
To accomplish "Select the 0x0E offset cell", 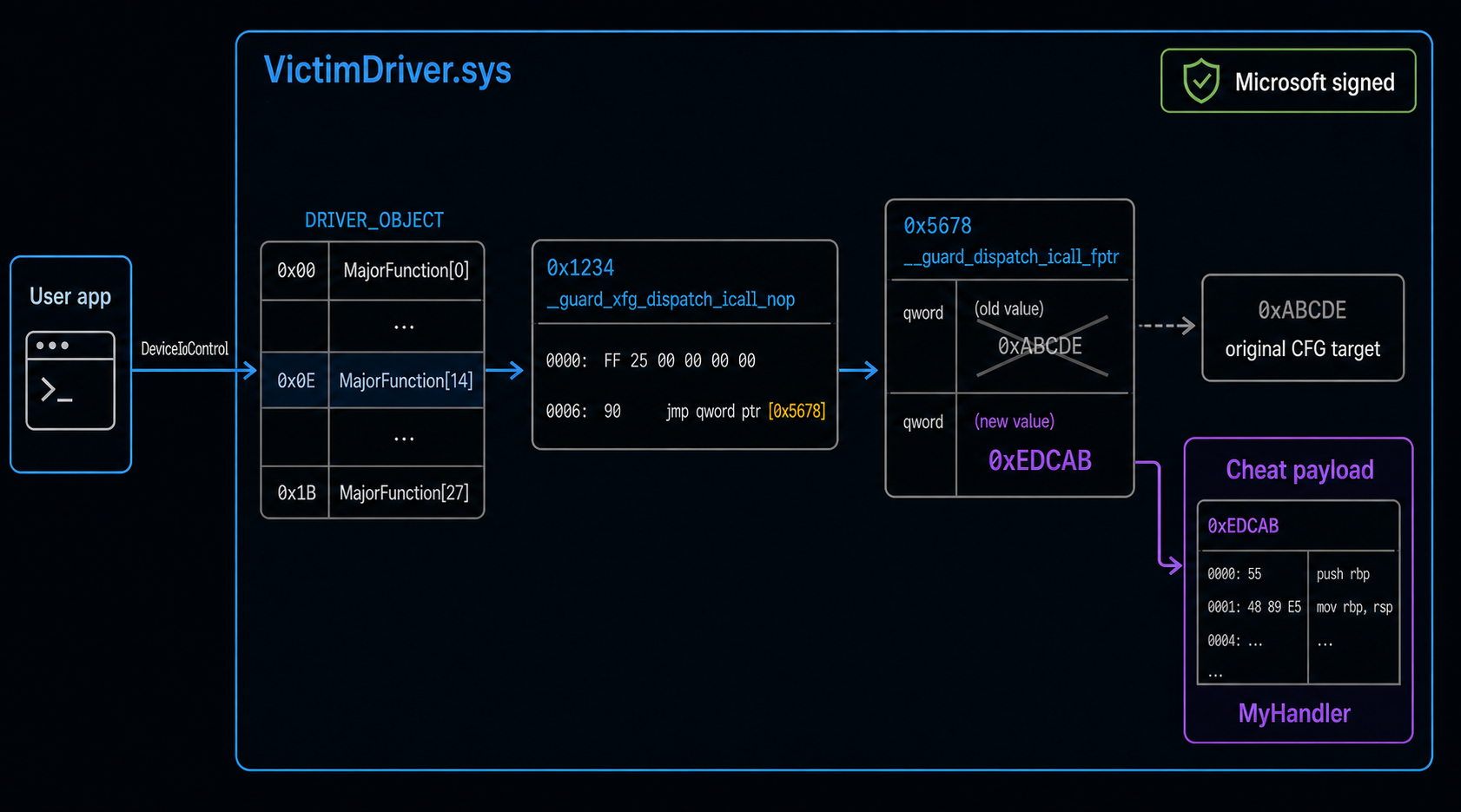I will click(x=296, y=380).
